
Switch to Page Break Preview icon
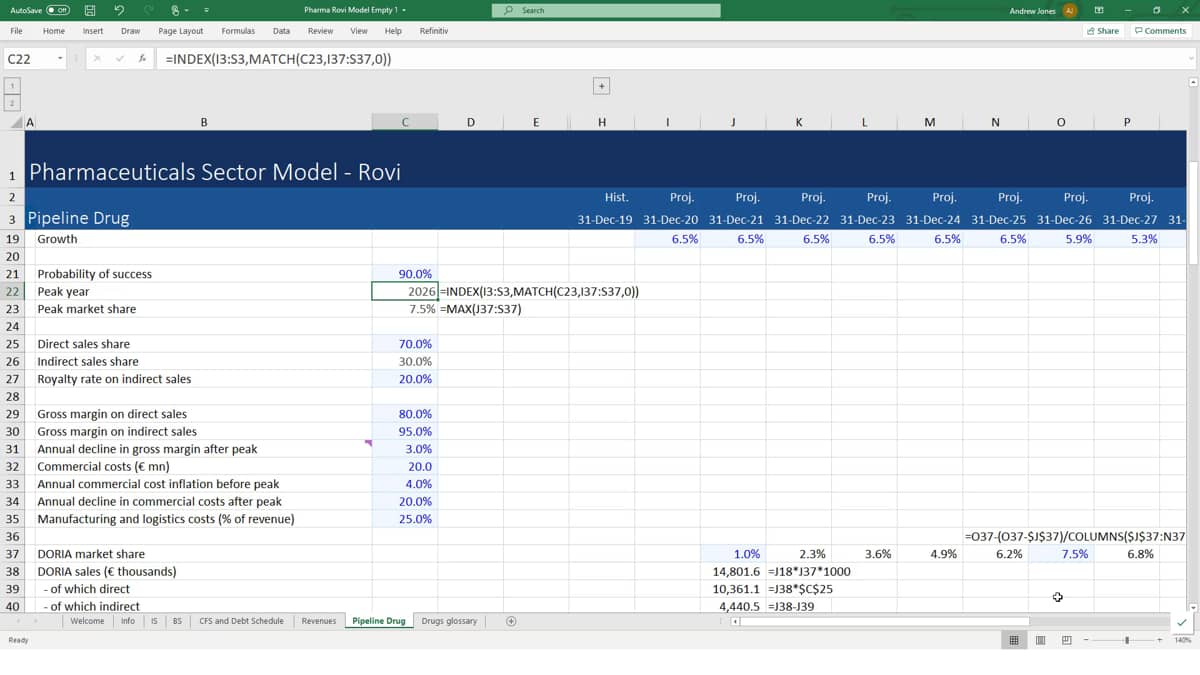[1066, 640]
